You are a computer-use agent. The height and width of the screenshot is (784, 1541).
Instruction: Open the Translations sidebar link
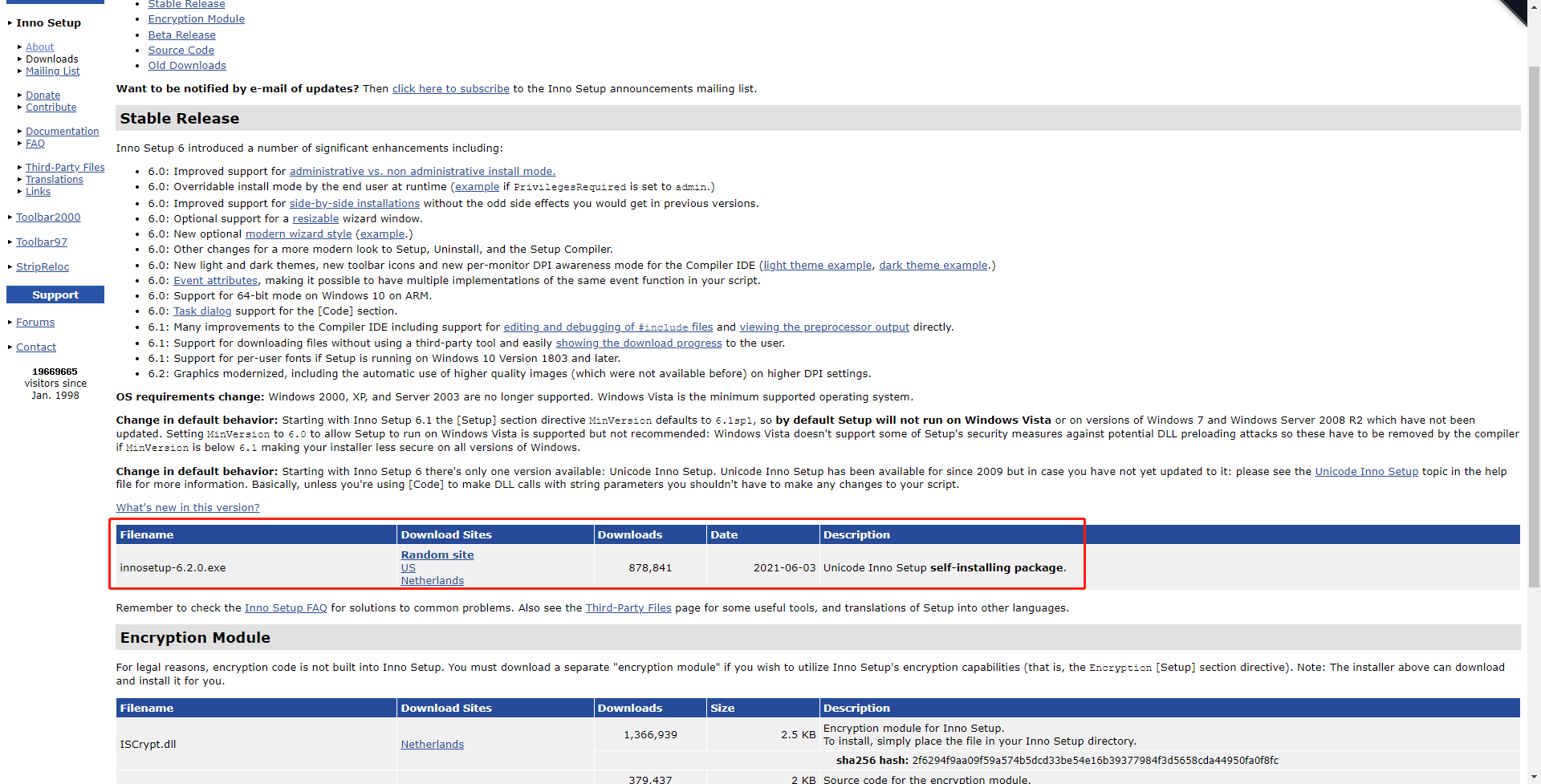tap(54, 180)
